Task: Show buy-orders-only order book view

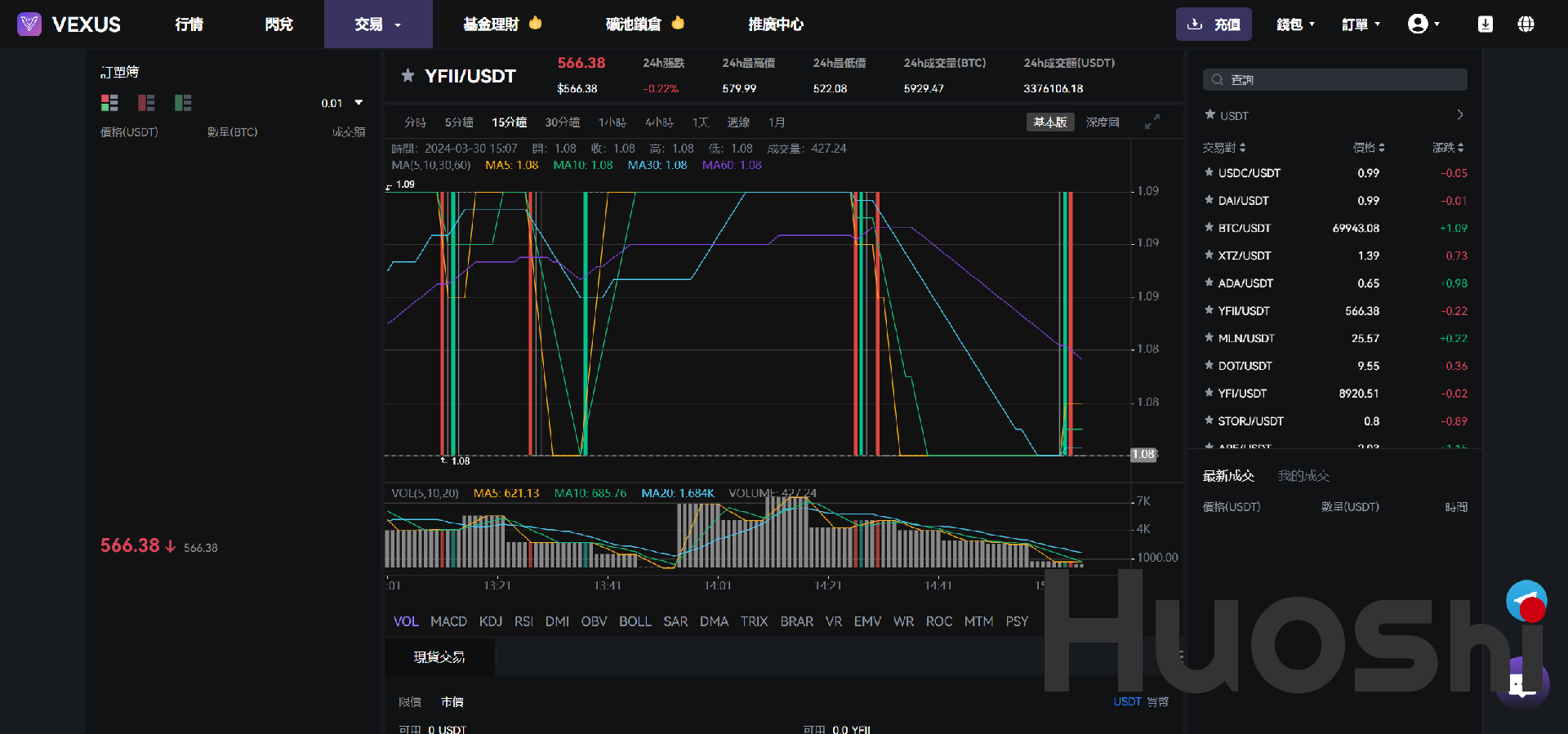Action: (183, 103)
